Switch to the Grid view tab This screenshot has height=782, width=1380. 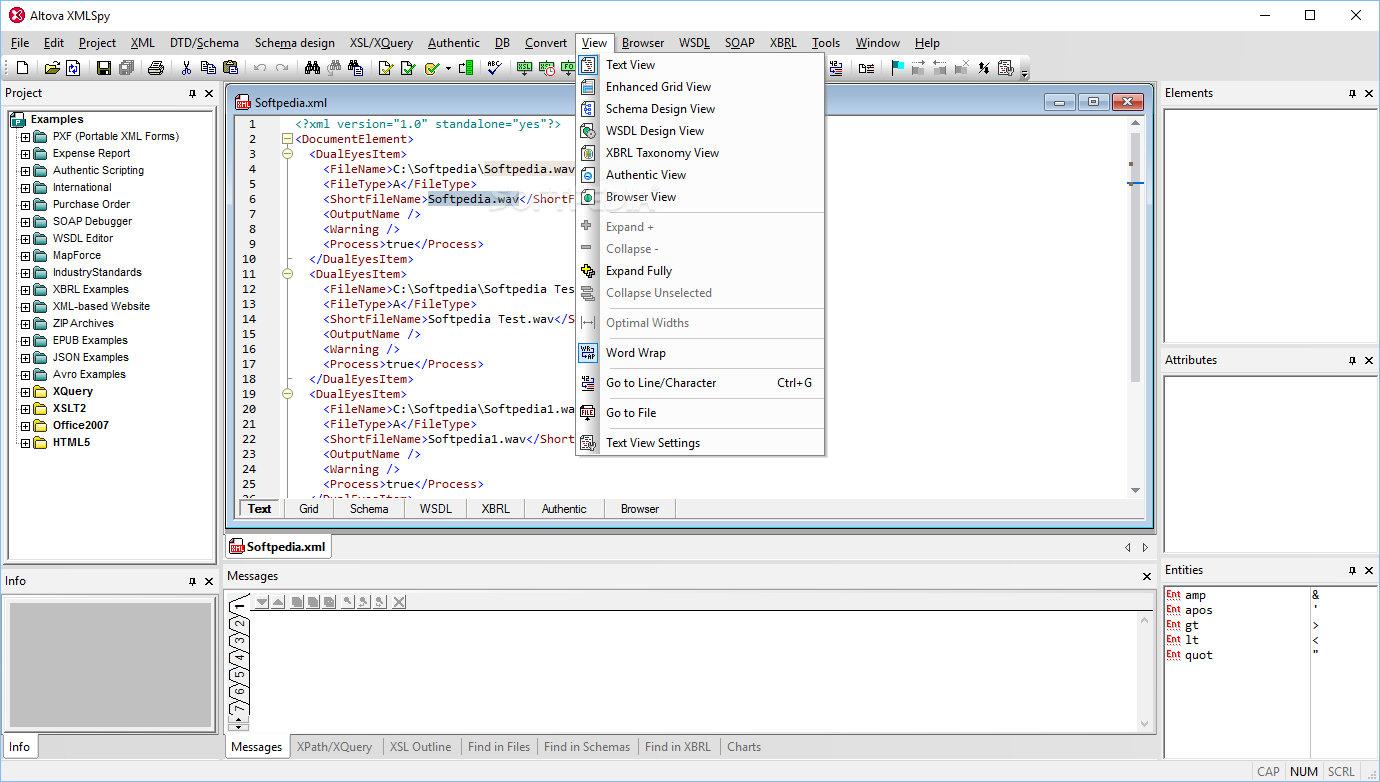click(x=309, y=509)
